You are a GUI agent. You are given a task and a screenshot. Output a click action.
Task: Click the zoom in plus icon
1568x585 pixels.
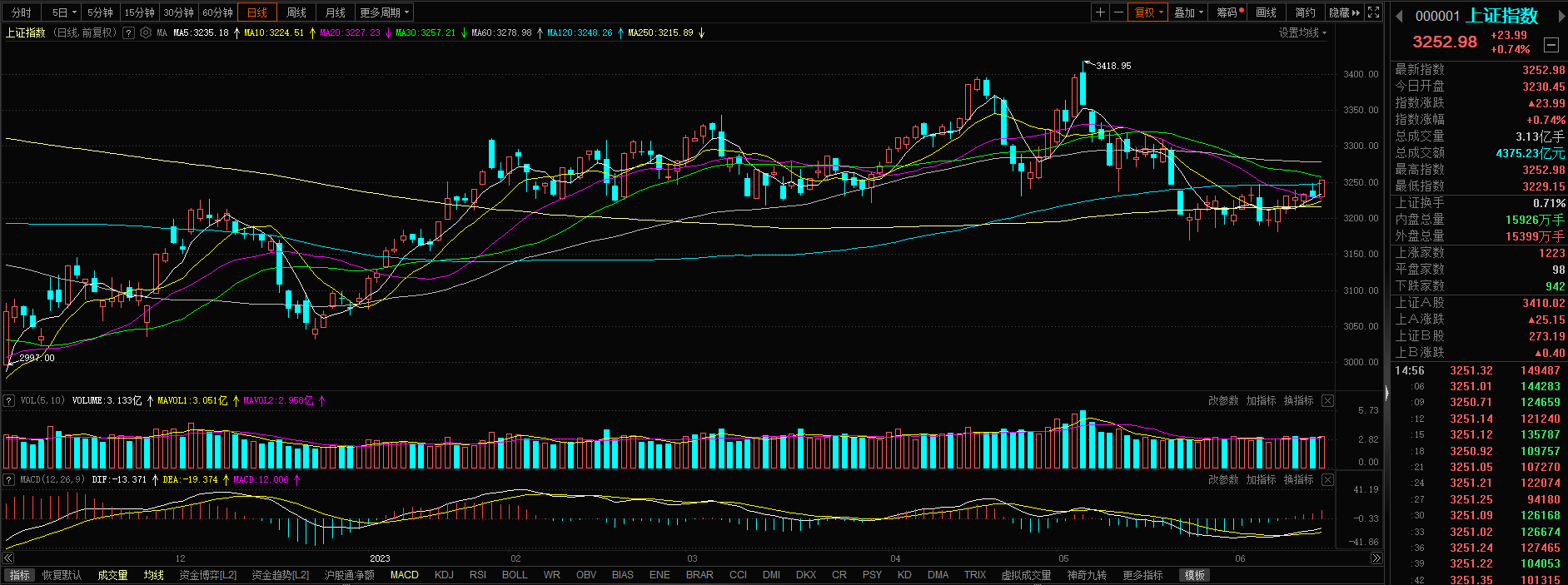[1100, 12]
